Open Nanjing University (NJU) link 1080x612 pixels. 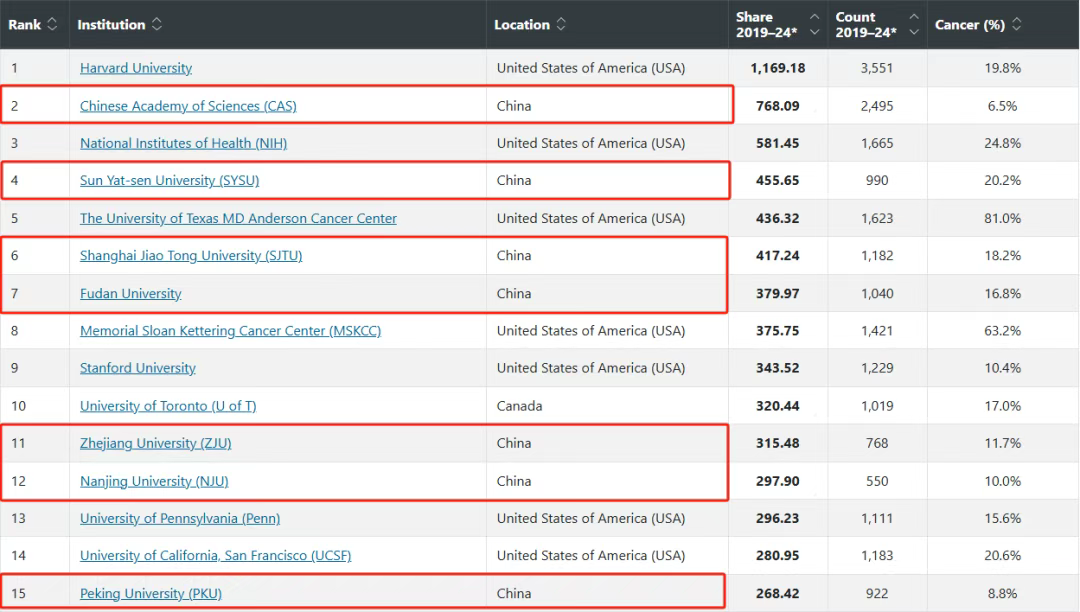pyautogui.click(x=154, y=481)
